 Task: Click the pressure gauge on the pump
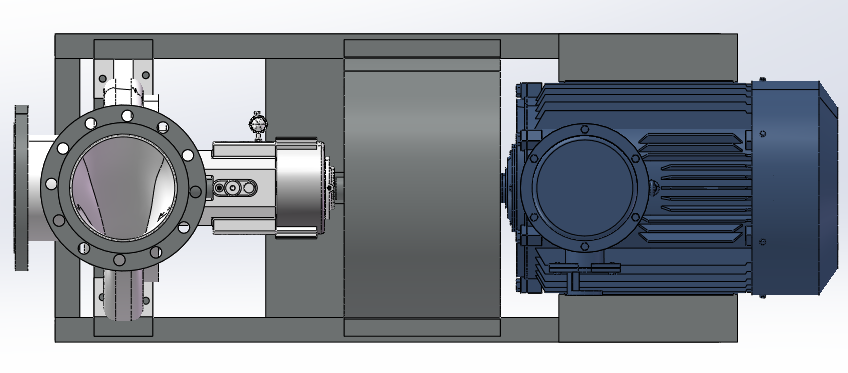[258, 124]
